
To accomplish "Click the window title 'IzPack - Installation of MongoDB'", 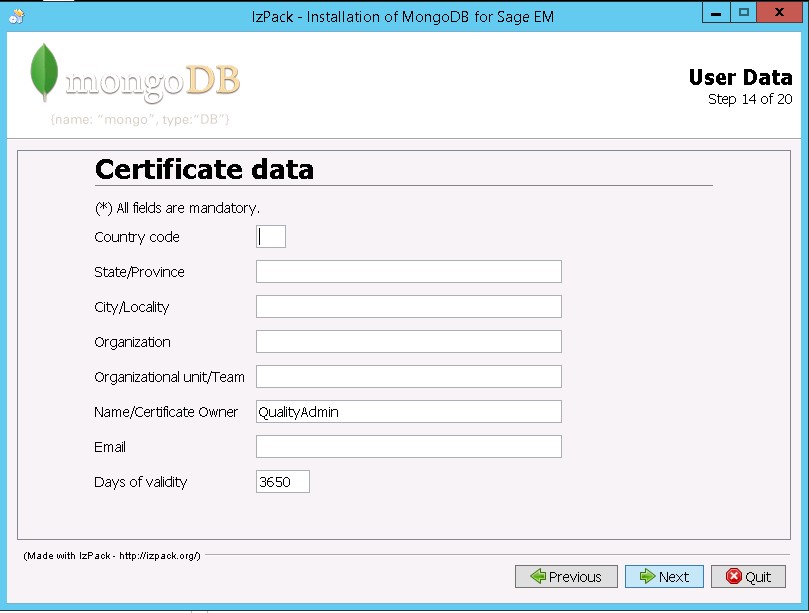I will [403, 17].
